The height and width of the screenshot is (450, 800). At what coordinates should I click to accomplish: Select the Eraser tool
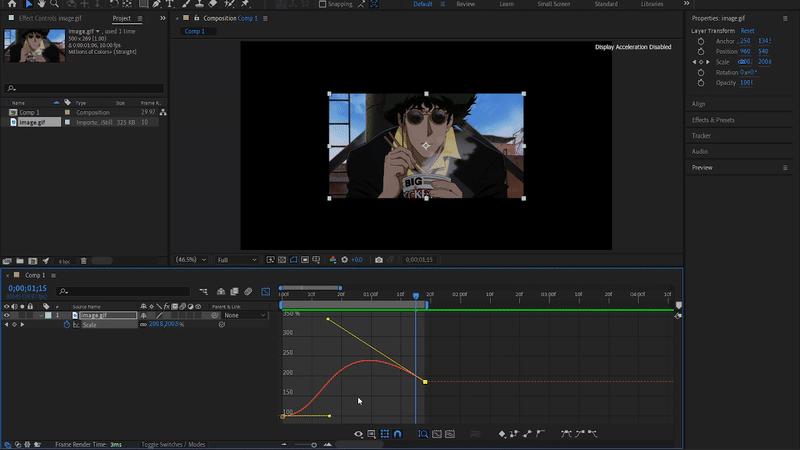click(x=213, y=4)
